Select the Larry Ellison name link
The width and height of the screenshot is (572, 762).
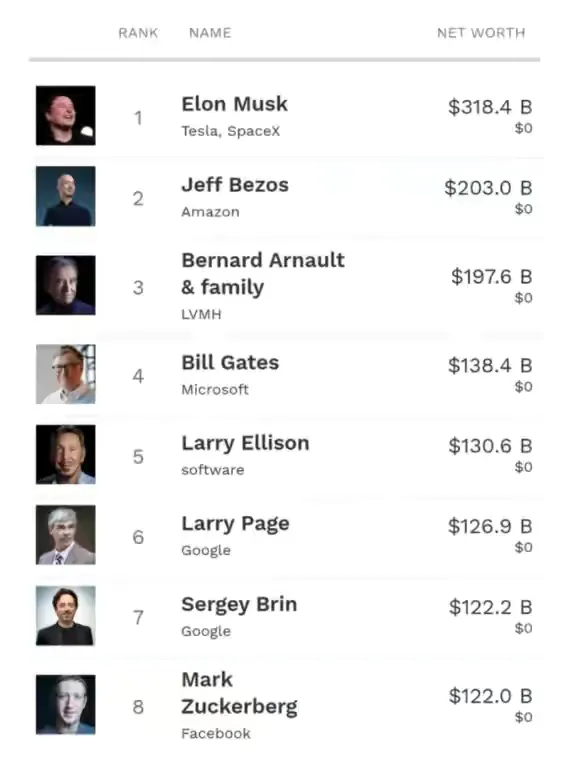point(245,443)
